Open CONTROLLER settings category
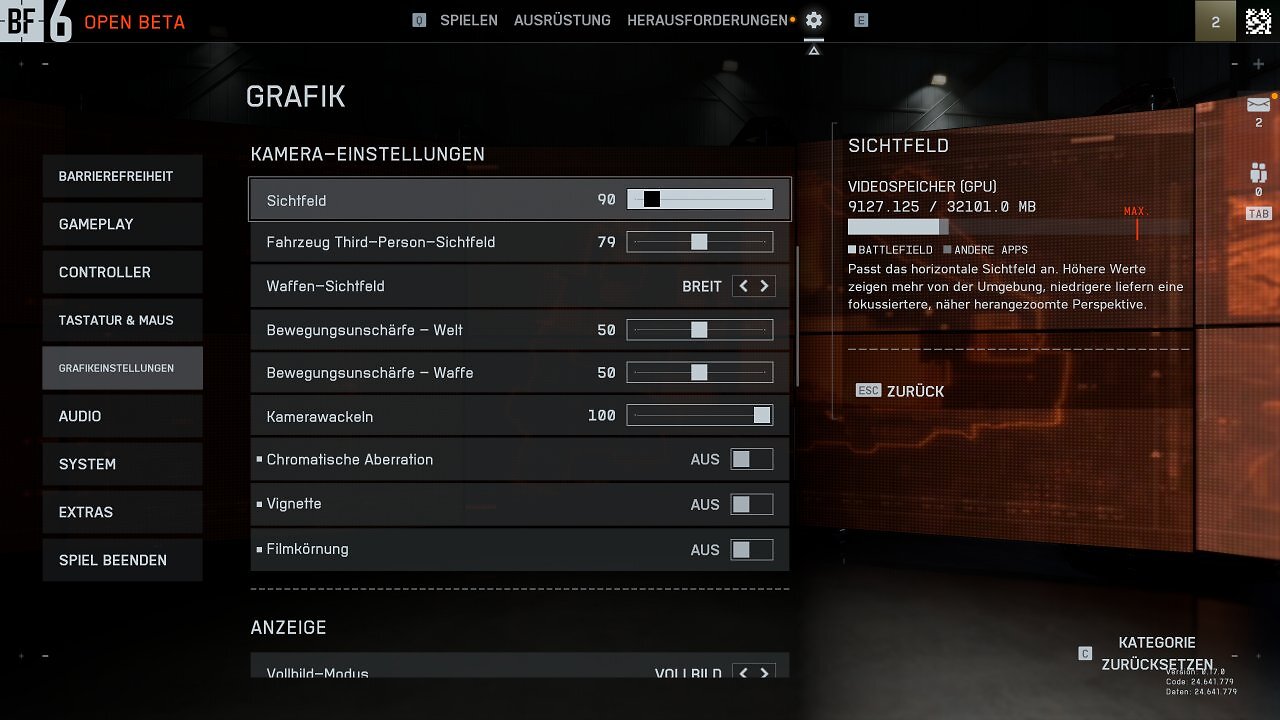 [122, 272]
